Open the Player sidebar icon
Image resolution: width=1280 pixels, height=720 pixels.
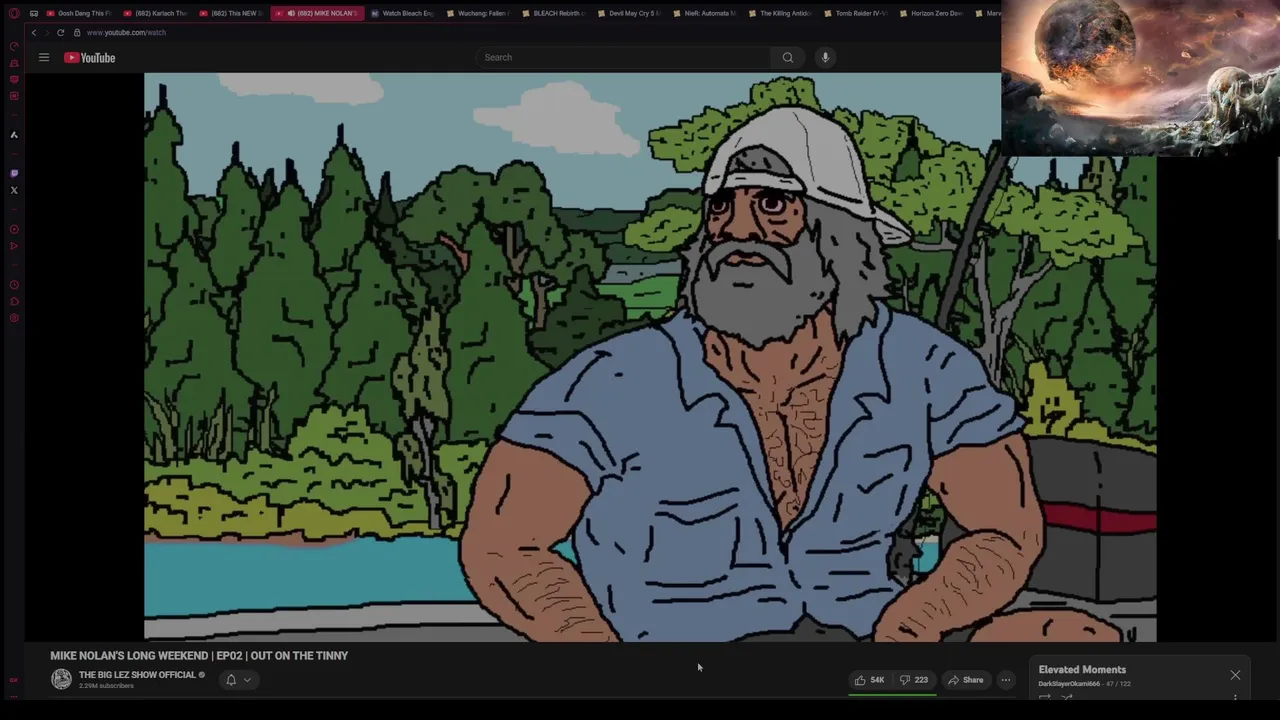pyautogui.click(x=14, y=229)
